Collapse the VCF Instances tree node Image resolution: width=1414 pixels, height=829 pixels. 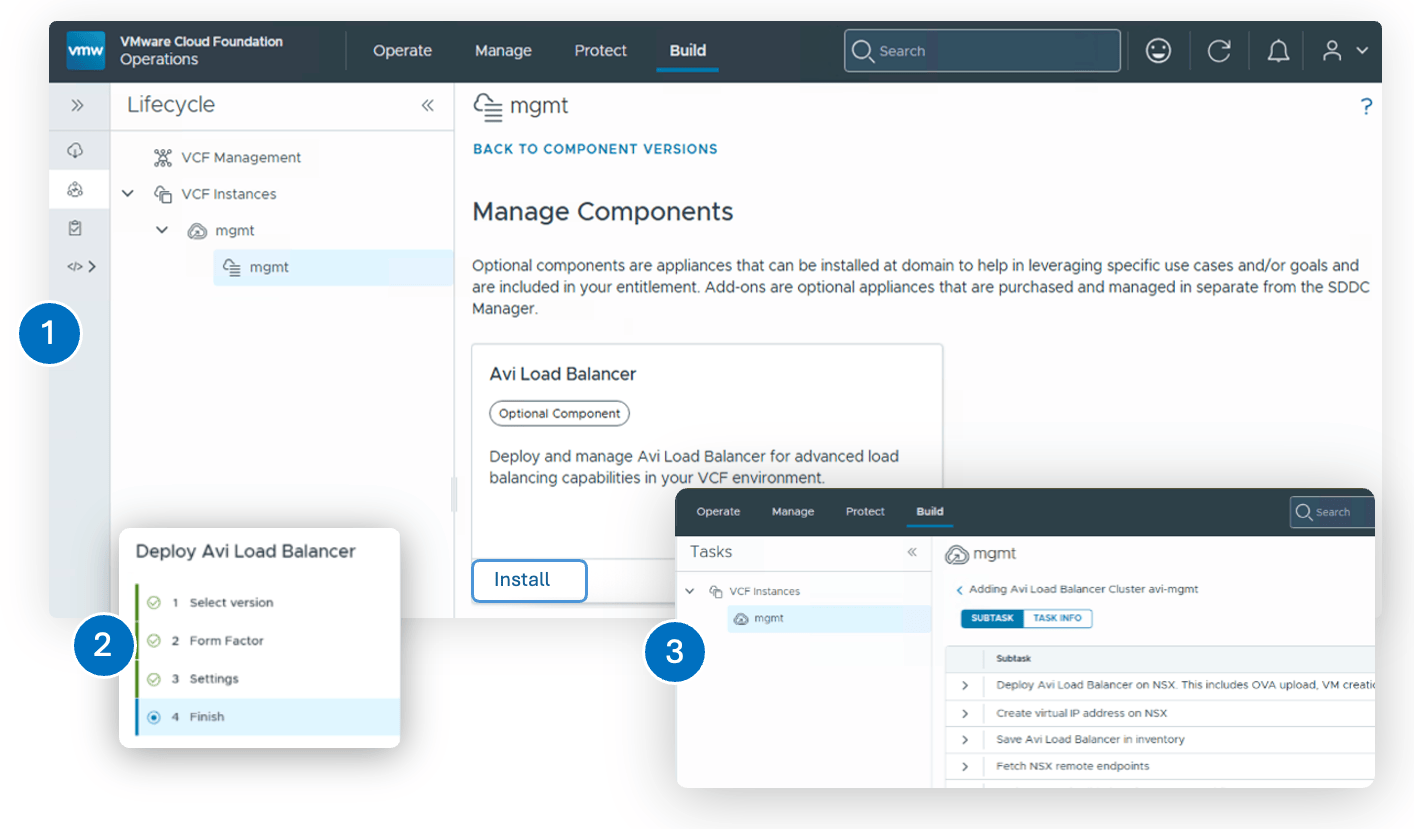[128, 194]
